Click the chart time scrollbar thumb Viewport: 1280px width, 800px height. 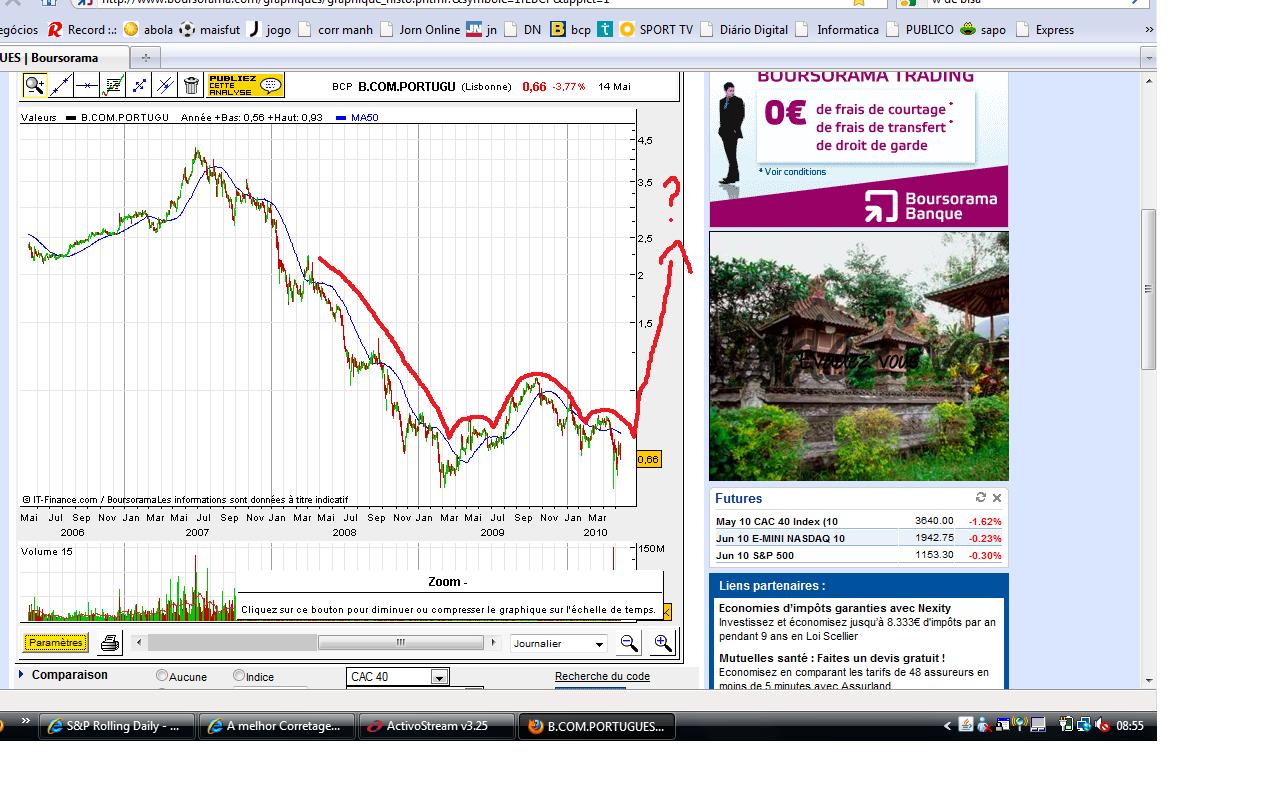tap(402, 643)
